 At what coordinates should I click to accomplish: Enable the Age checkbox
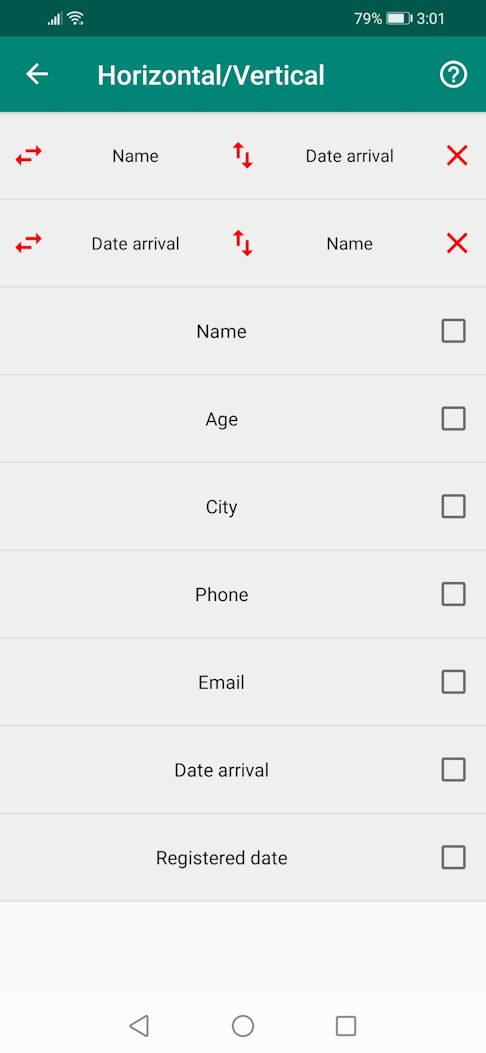pyautogui.click(x=453, y=419)
